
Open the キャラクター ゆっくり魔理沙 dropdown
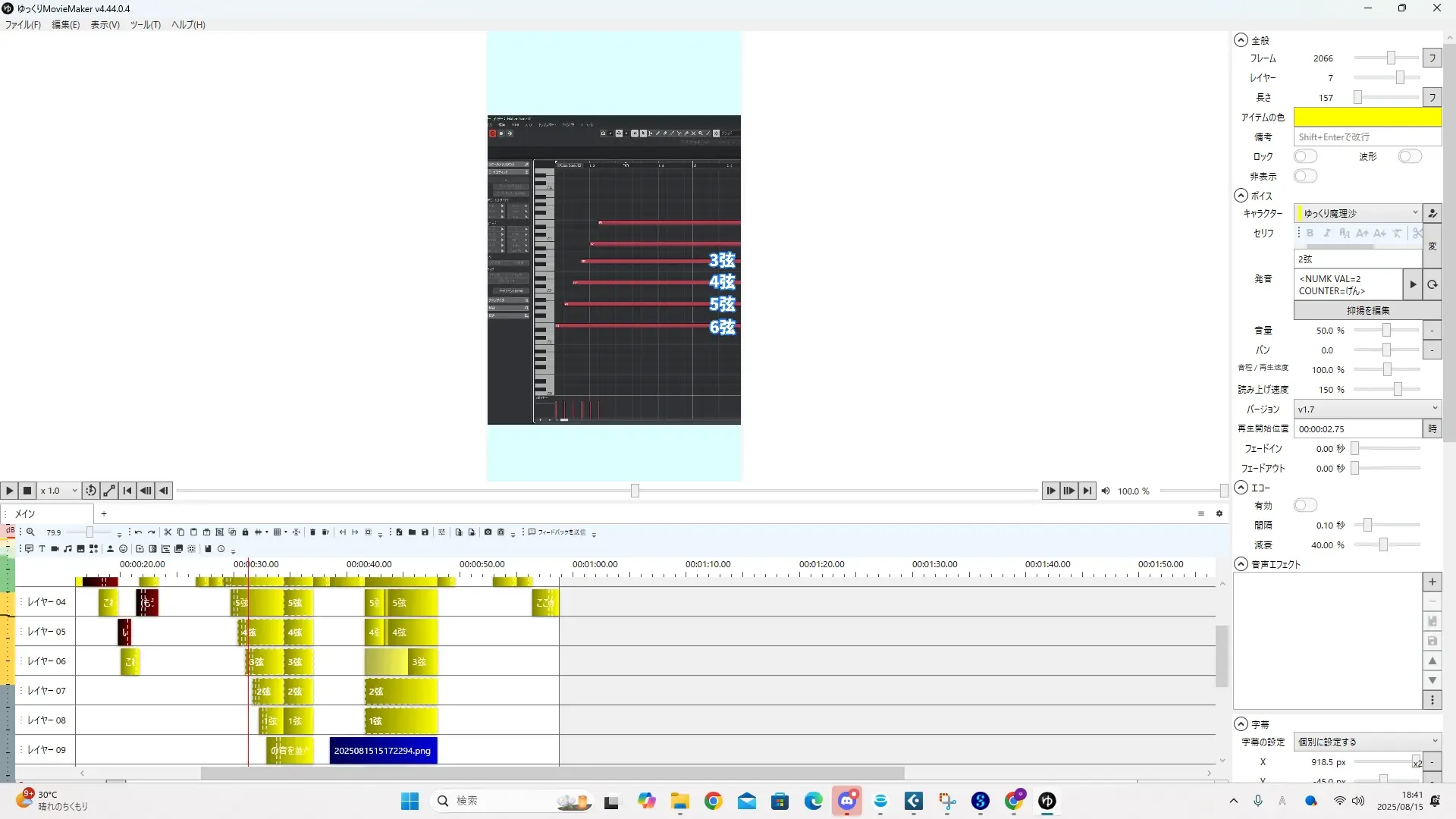click(x=1357, y=213)
